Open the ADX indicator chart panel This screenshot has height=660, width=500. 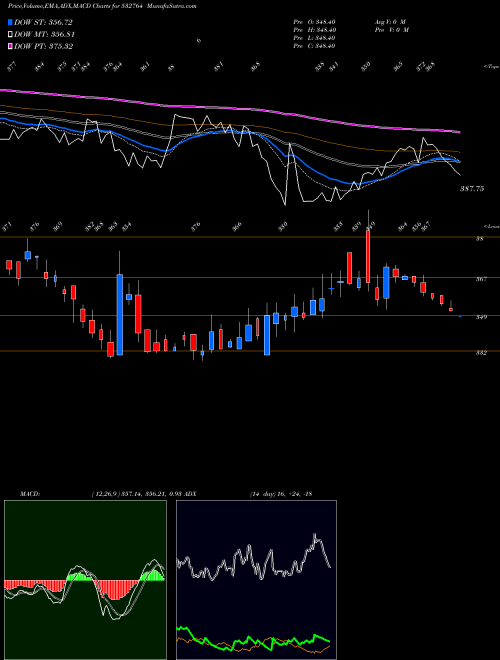pyautogui.click(x=256, y=580)
